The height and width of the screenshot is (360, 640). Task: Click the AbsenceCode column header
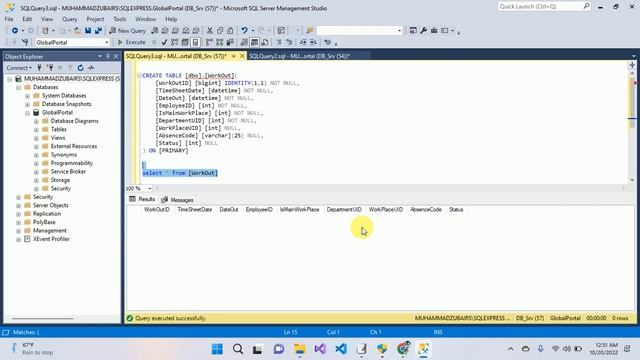coord(426,209)
